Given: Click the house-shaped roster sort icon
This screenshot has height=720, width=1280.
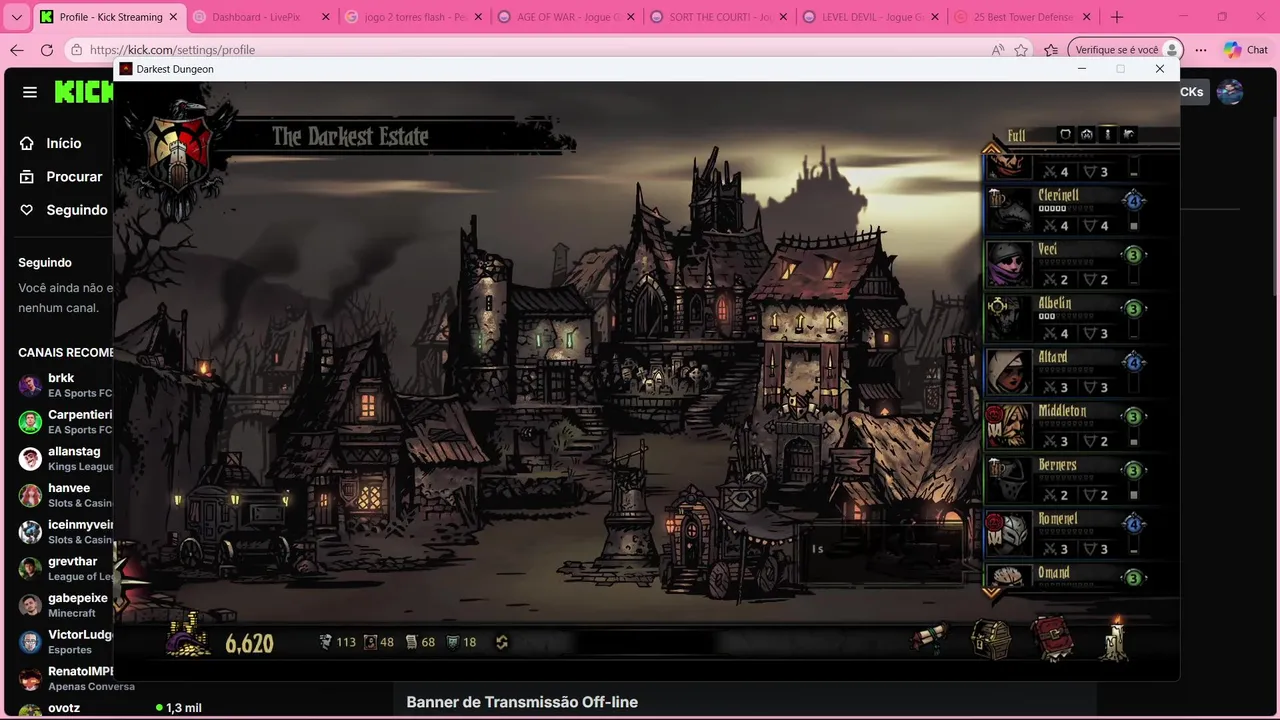Looking at the screenshot, I should coord(1087,134).
